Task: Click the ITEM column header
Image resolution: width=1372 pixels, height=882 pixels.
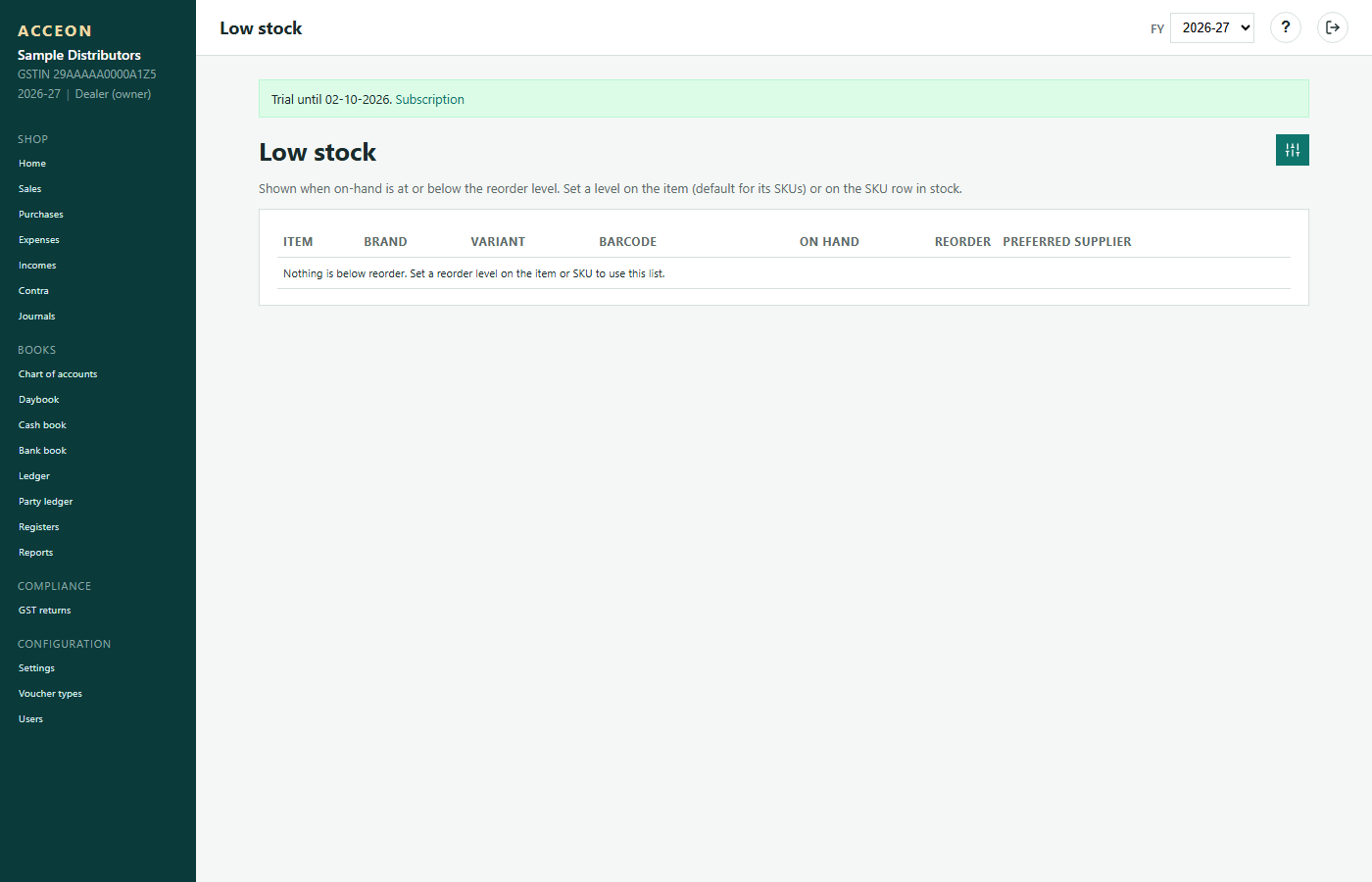Action: [x=298, y=242]
